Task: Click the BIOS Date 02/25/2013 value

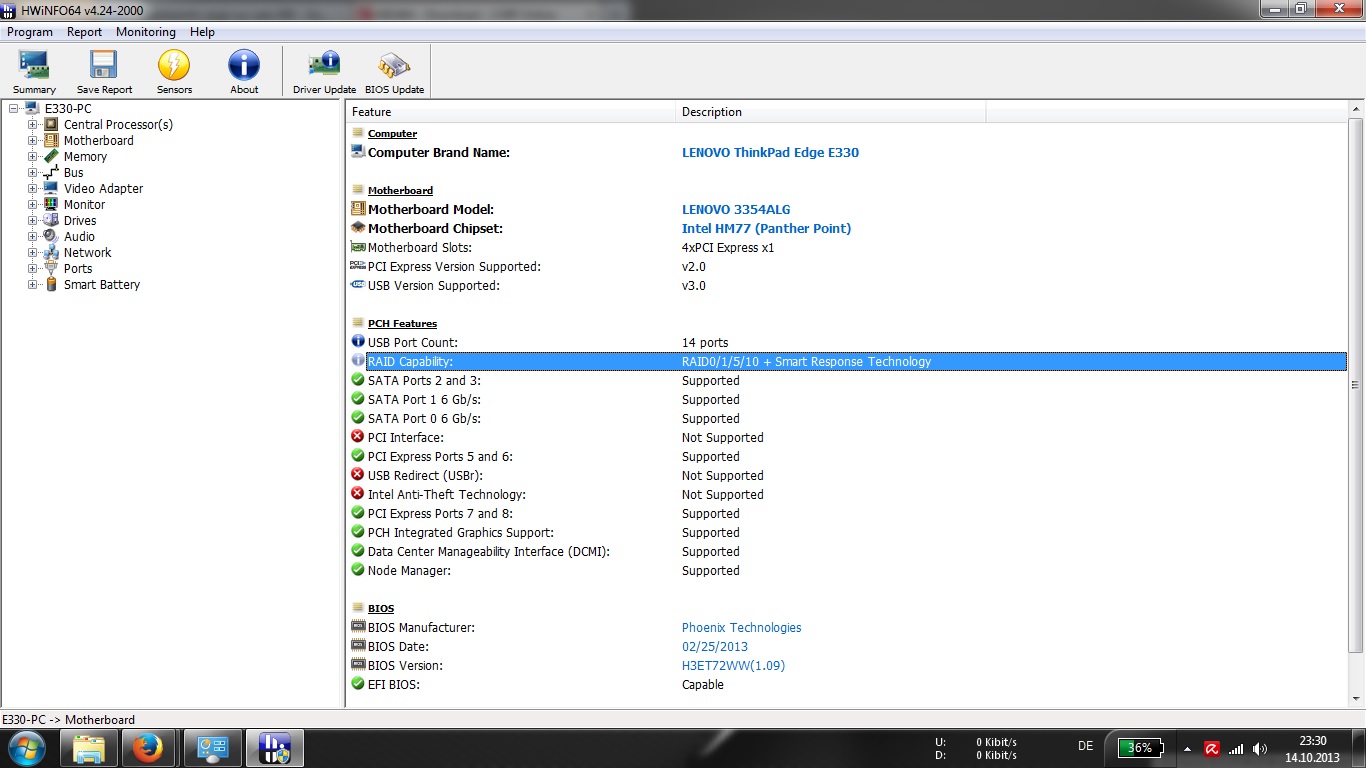Action: pyautogui.click(x=715, y=647)
